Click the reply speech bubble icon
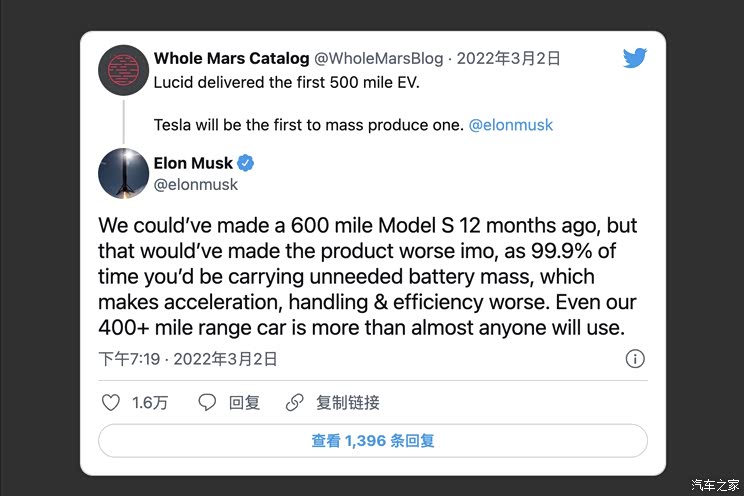Viewport: 744px width, 496px height. pos(207,402)
